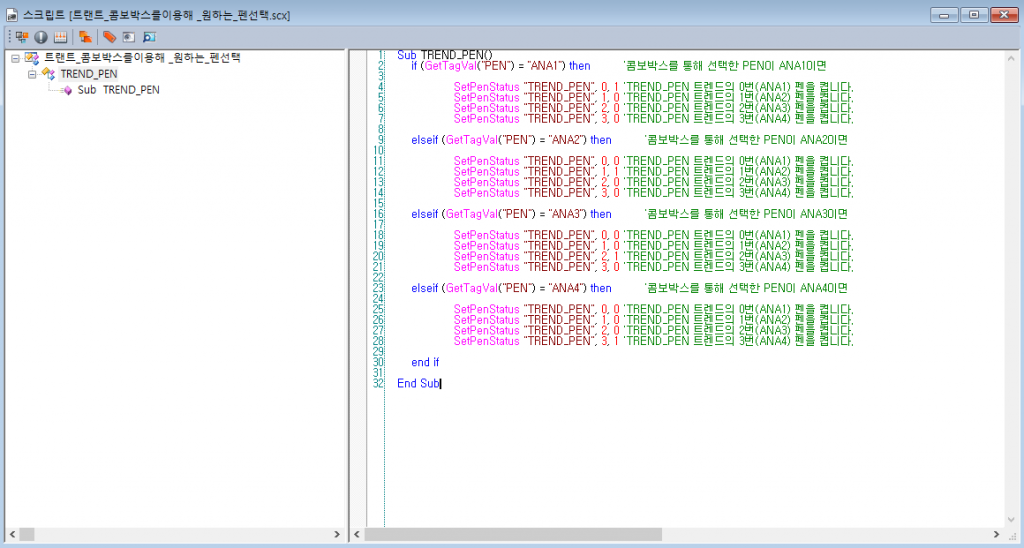
Task: Click the elseif GetTagVal ANA4 line
Action: [511, 288]
